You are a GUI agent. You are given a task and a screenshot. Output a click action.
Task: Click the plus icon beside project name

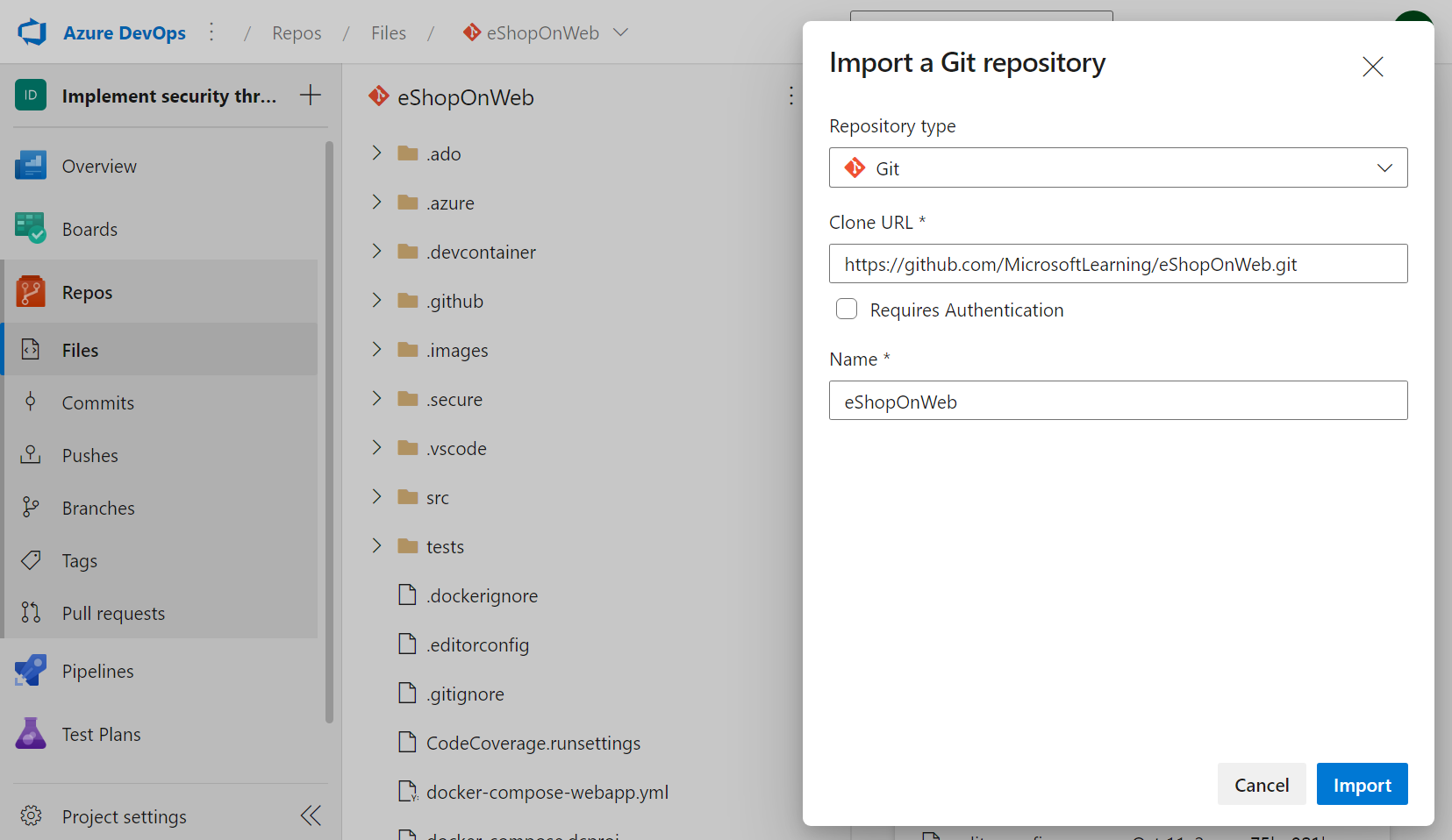[x=311, y=95]
